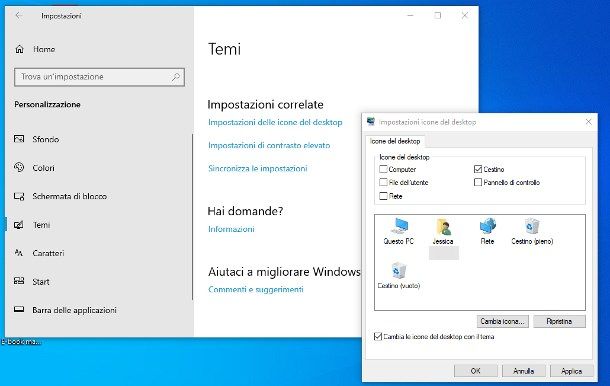Select the Temi icon in the sidebar
This screenshot has height=386, width=610.
click(19, 225)
